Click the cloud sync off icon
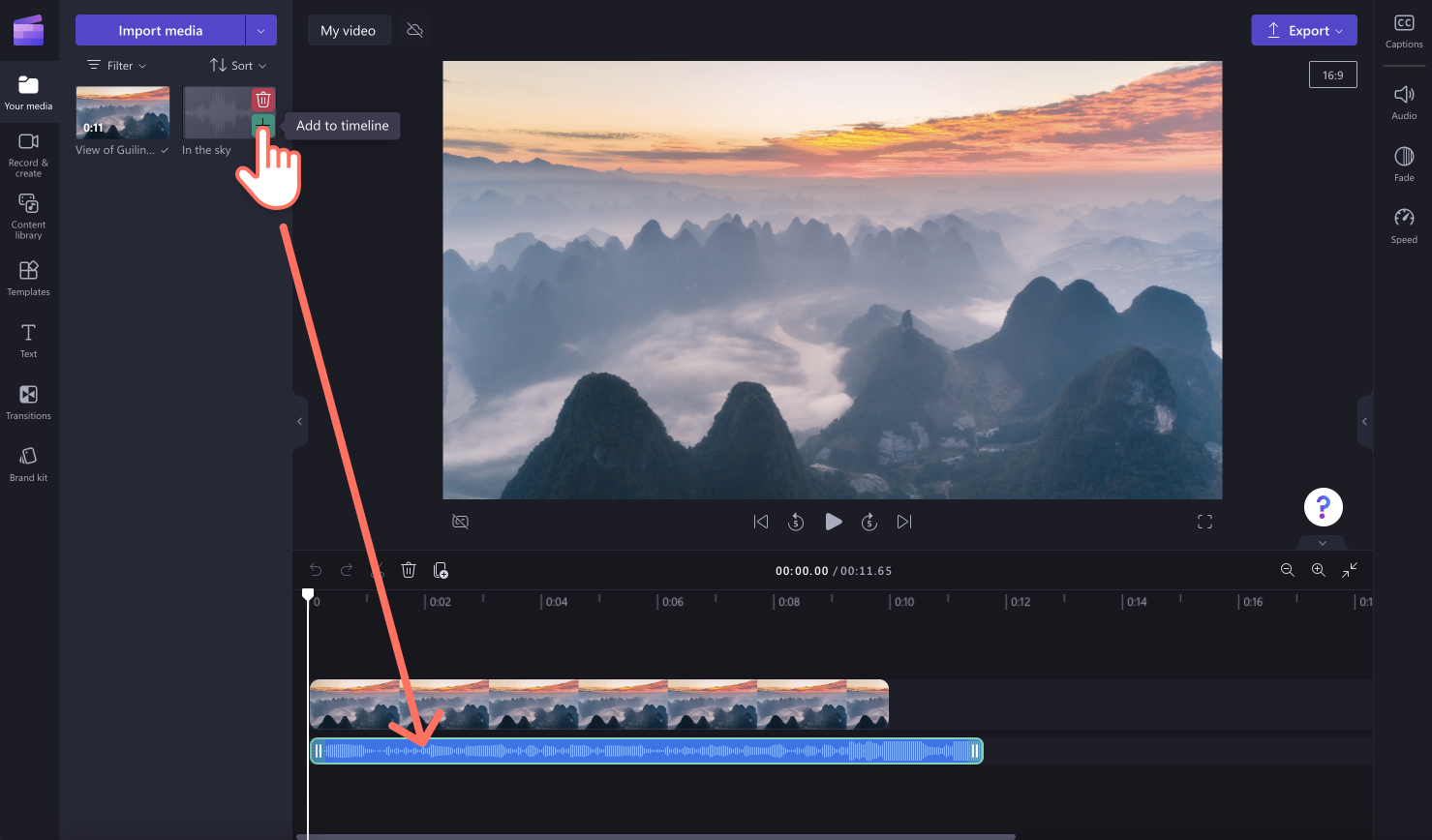 click(x=414, y=30)
